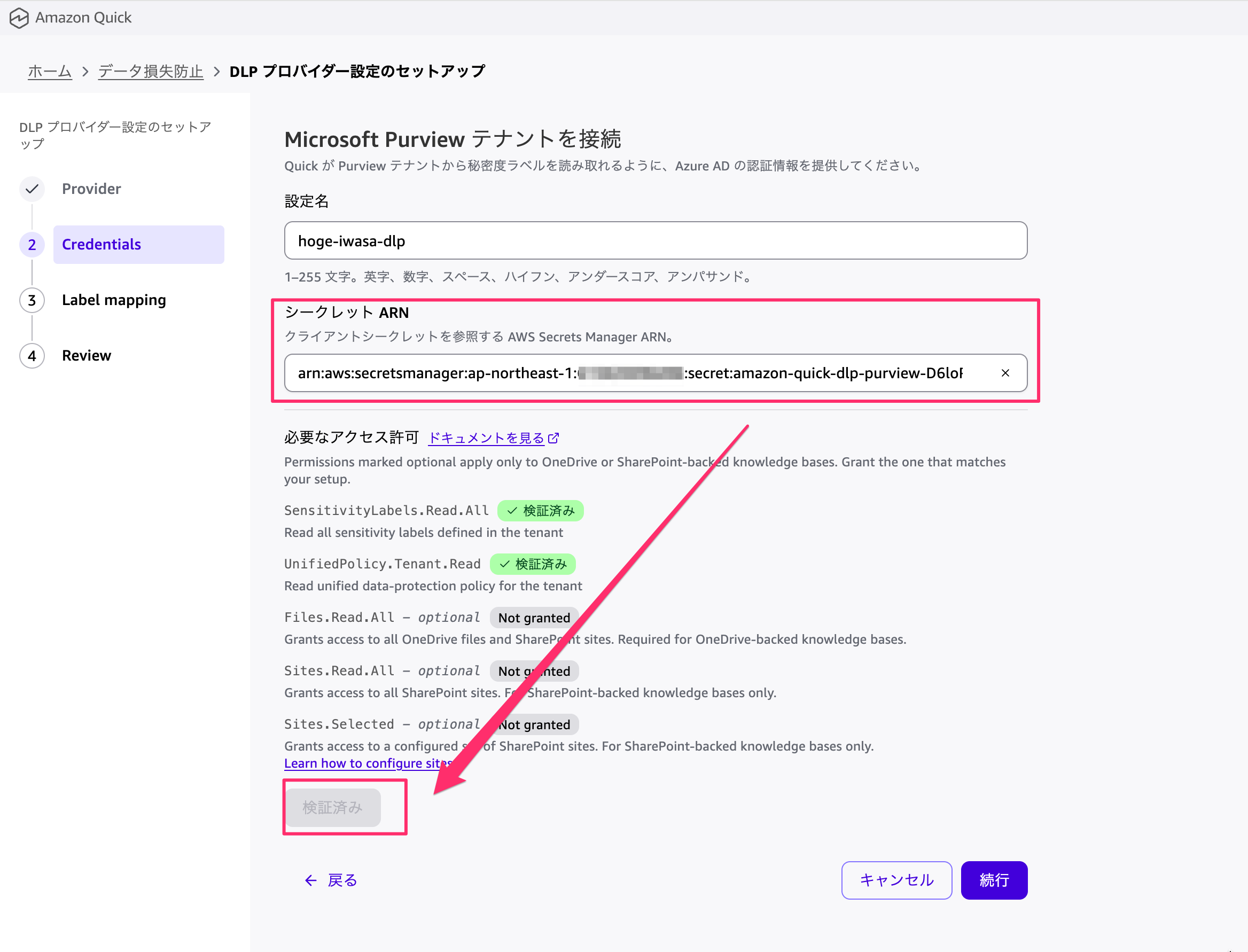Click the Microsoft Purview テナントを接続 heading
Screen dimensions: 1248x952
(453, 139)
